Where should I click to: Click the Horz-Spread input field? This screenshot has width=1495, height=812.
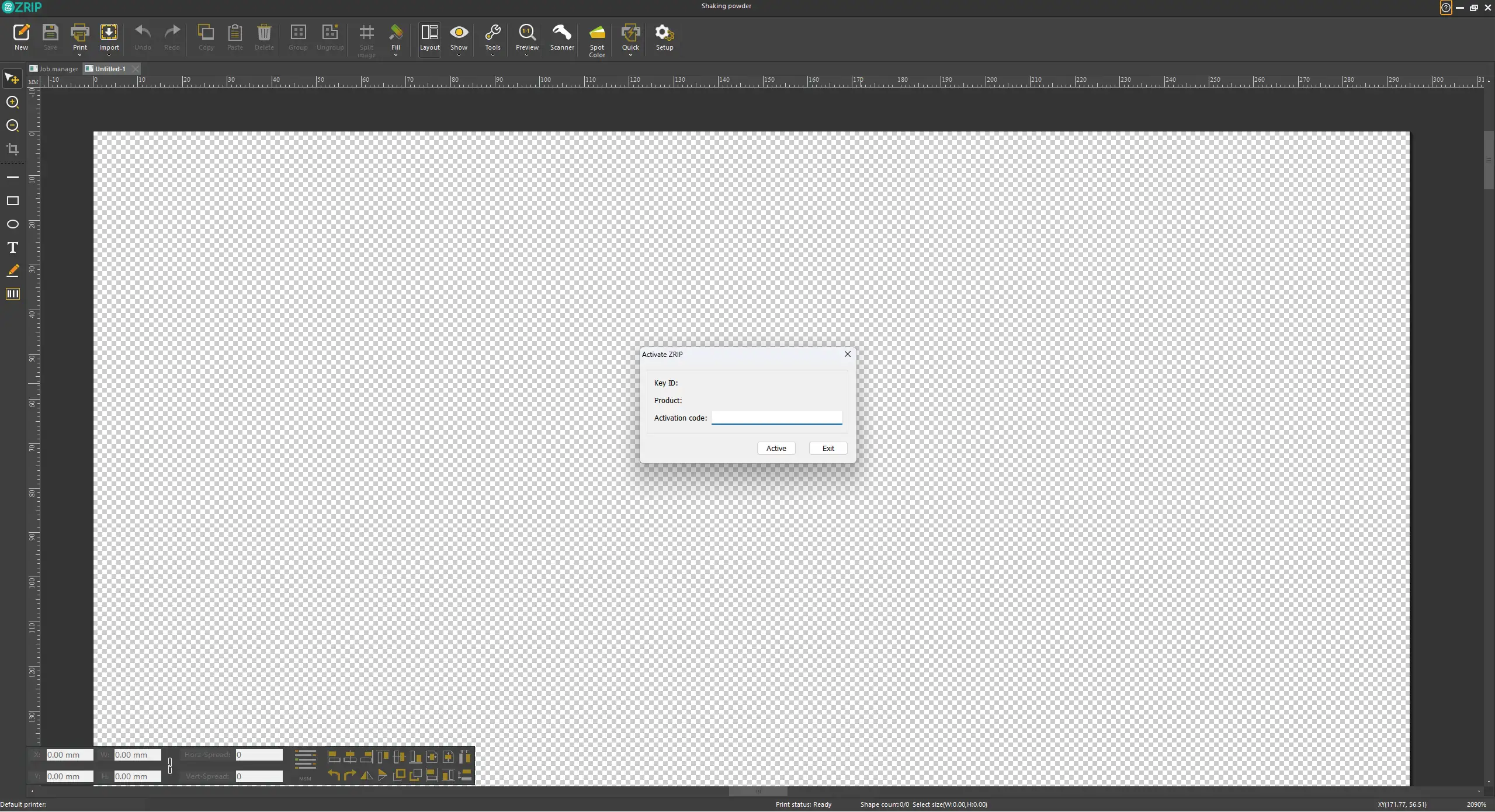[259, 755]
